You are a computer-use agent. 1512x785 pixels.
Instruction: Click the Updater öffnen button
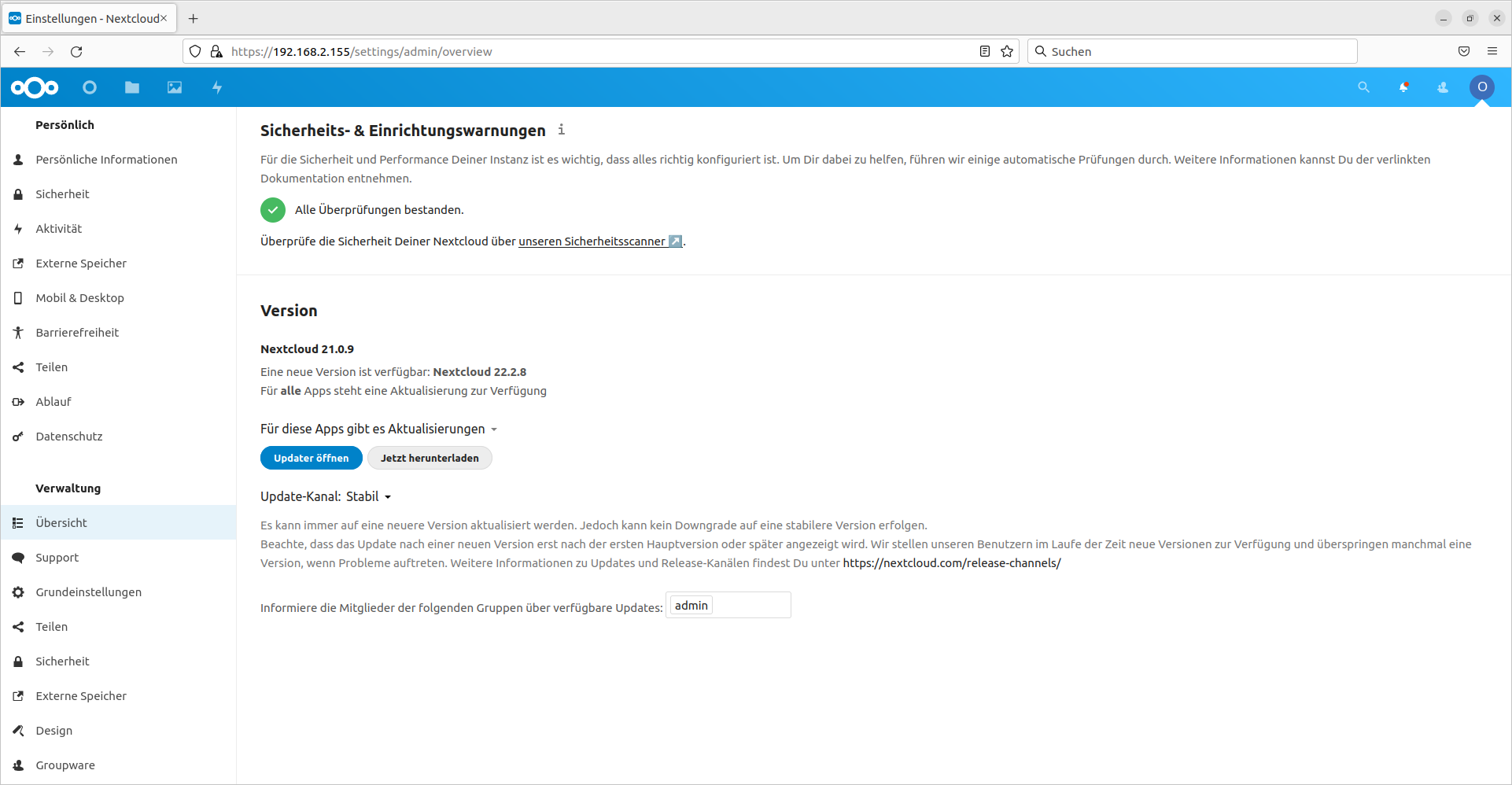coord(312,458)
